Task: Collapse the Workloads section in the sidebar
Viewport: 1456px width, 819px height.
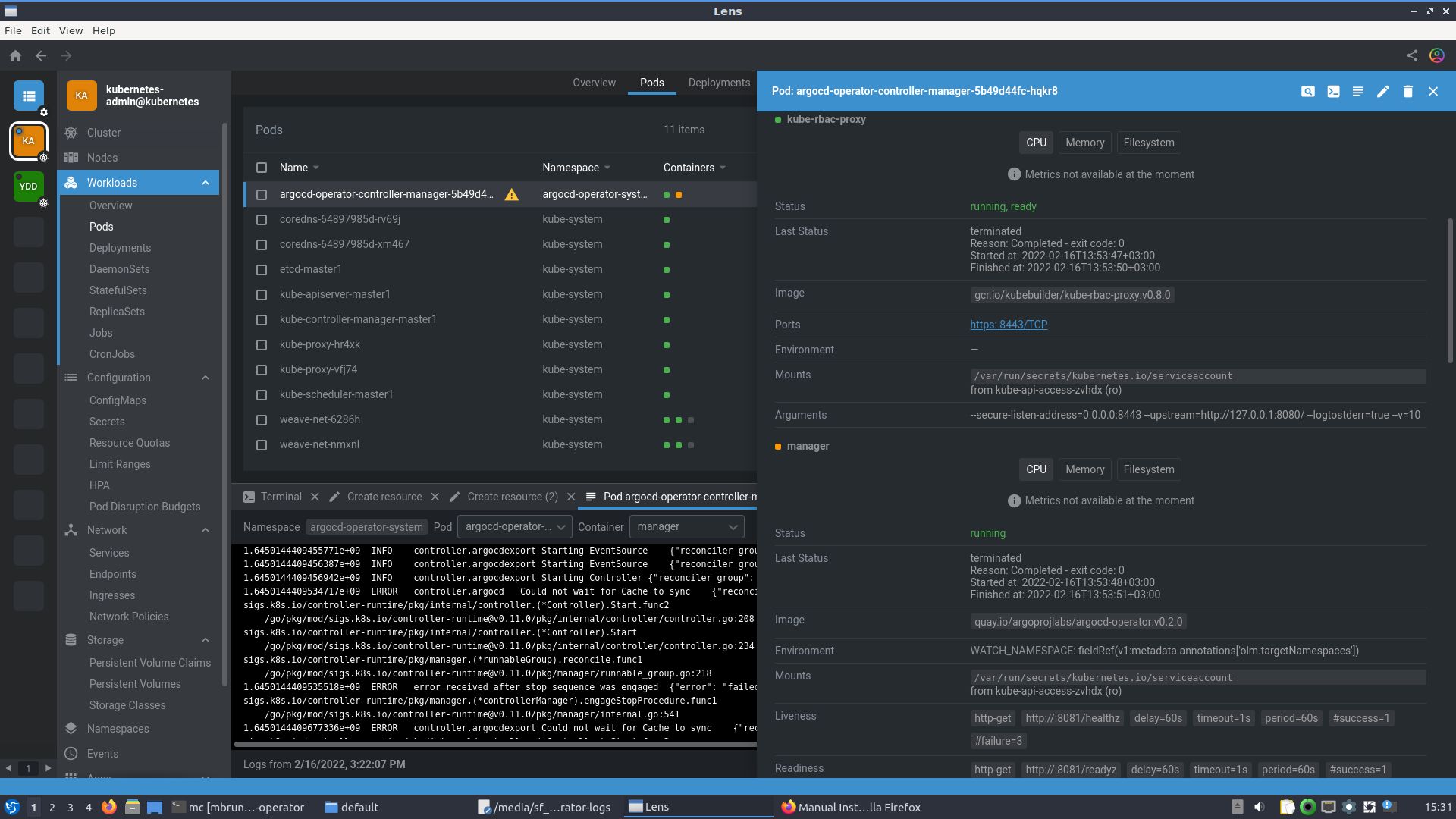Action: (x=205, y=182)
